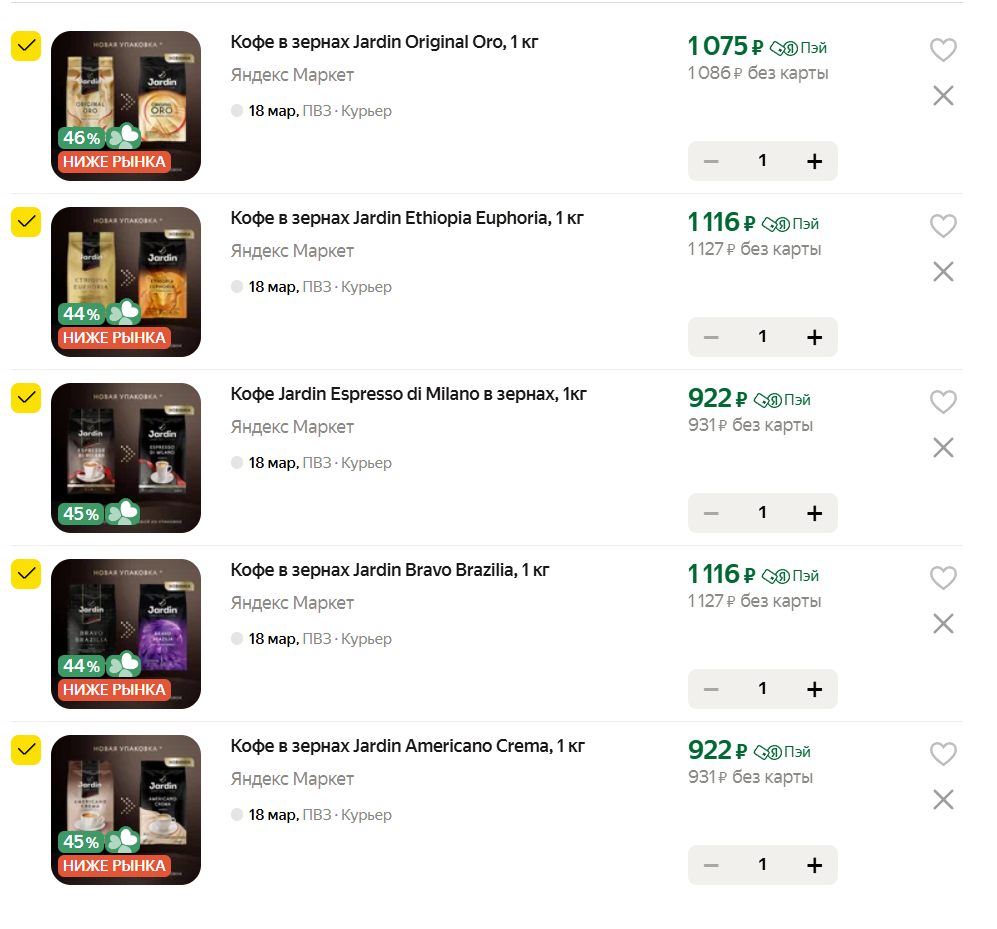This screenshot has width=997, height=929.
Task: Deselect Jardin Espresso di Milano checkbox
Action: click(x=26, y=398)
